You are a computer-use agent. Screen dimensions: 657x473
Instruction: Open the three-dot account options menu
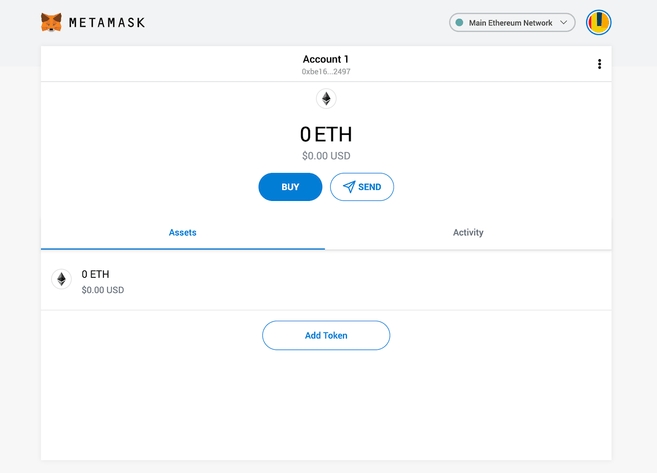tap(599, 64)
